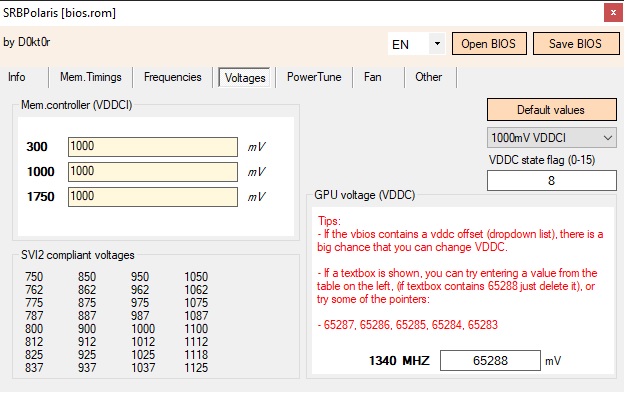626x394 pixels.
Task: Switch to the Info tab
Action: point(17,77)
